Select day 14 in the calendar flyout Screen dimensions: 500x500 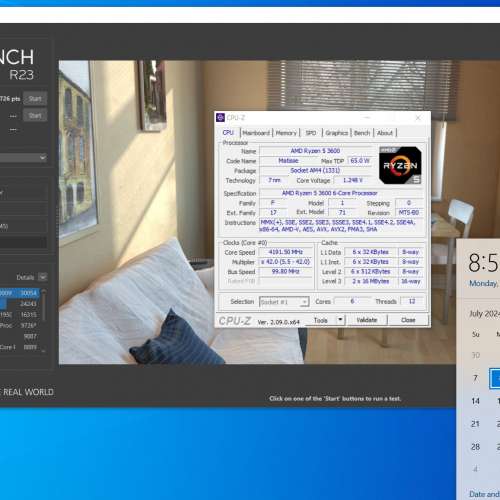coord(476,401)
